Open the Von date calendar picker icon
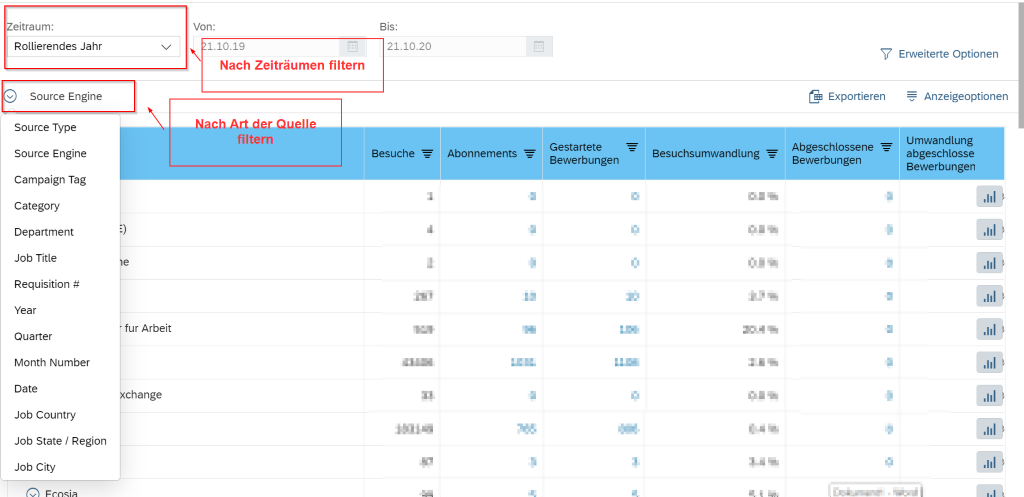 click(x=352, y=46)
